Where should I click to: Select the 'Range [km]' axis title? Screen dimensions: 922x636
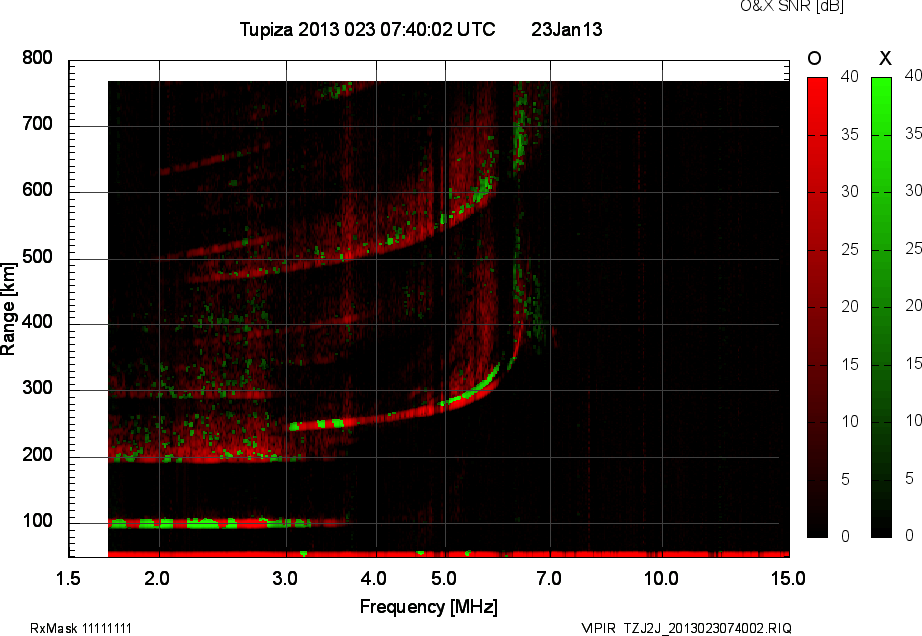pos(8,309)
